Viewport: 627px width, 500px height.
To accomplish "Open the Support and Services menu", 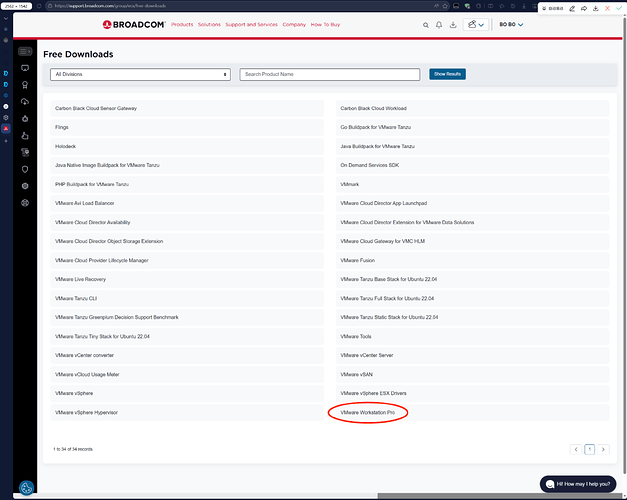I will pyautogui.click(x=252, y=25).
